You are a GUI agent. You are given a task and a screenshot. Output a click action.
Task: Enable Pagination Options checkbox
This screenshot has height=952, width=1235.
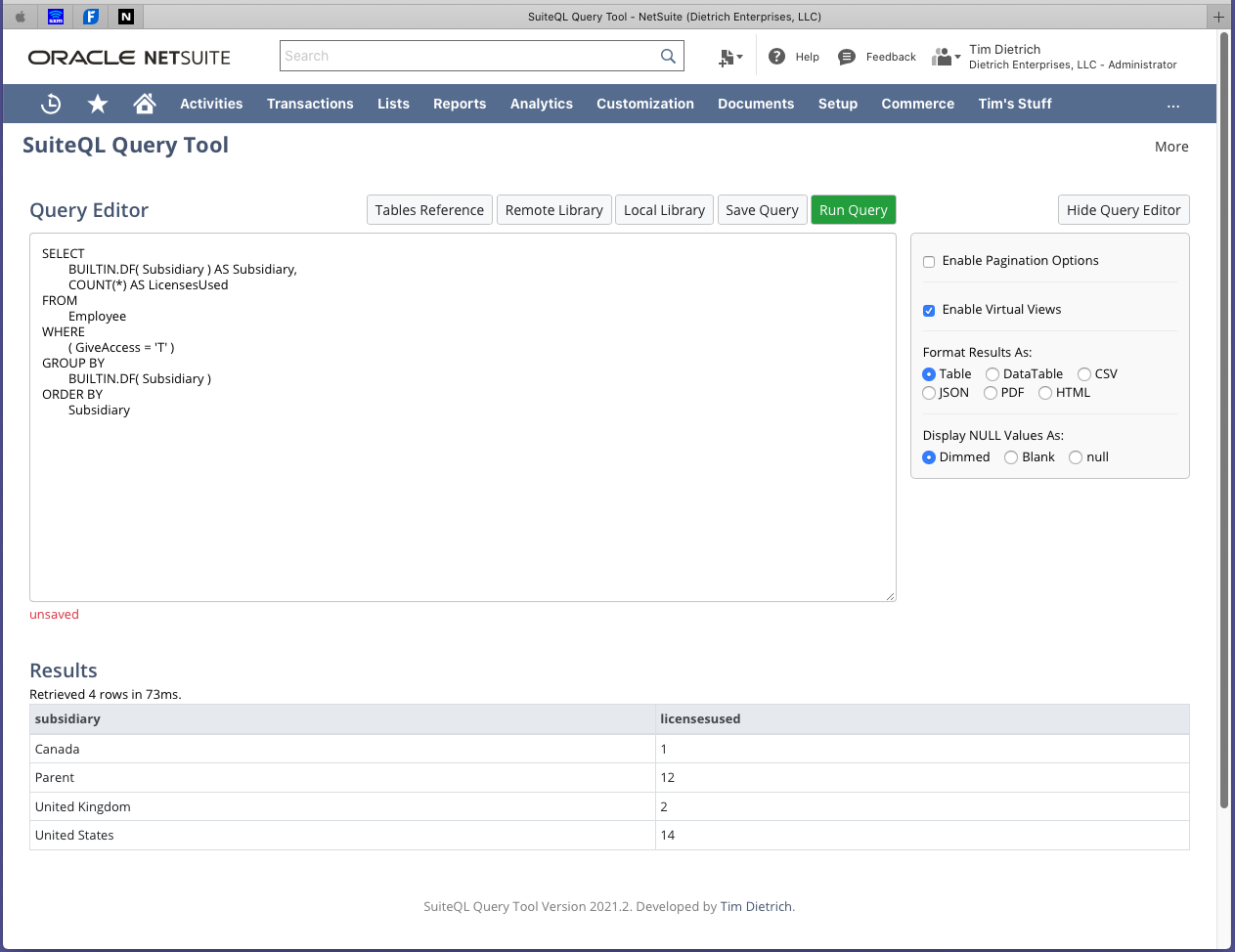929,262
